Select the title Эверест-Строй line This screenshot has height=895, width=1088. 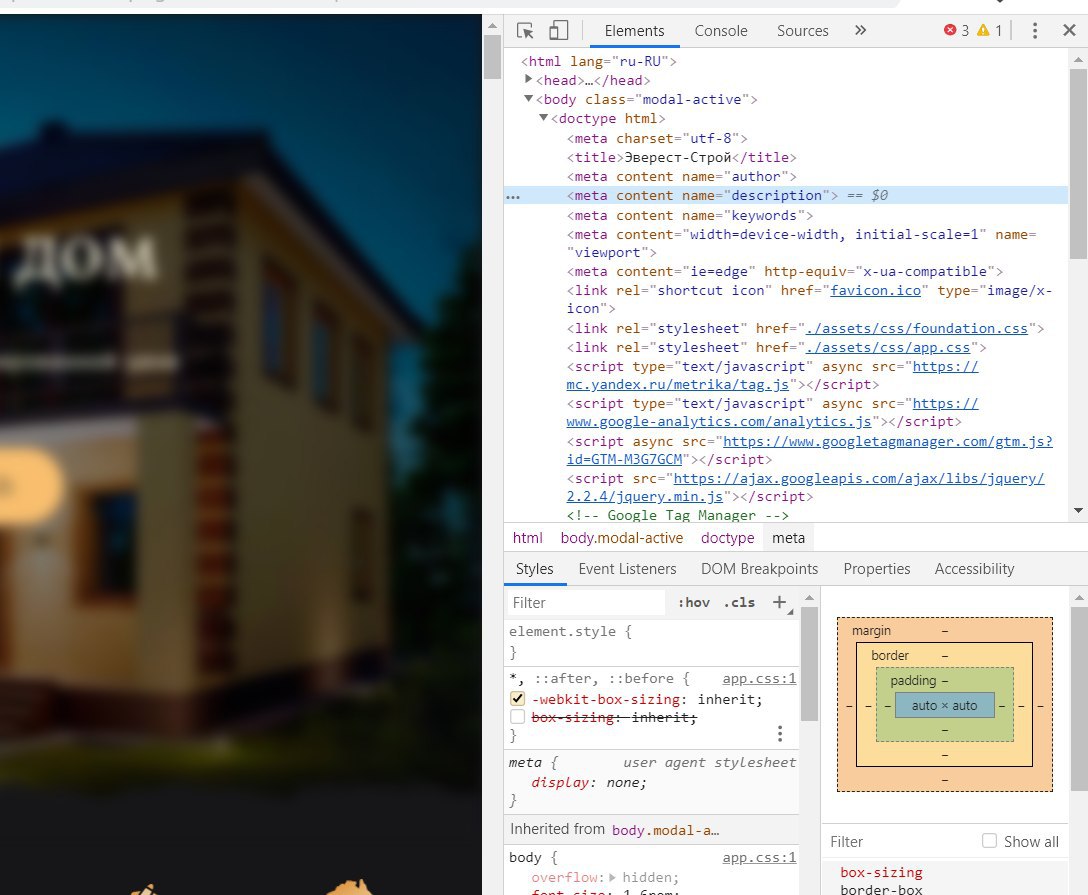point(681,157)
